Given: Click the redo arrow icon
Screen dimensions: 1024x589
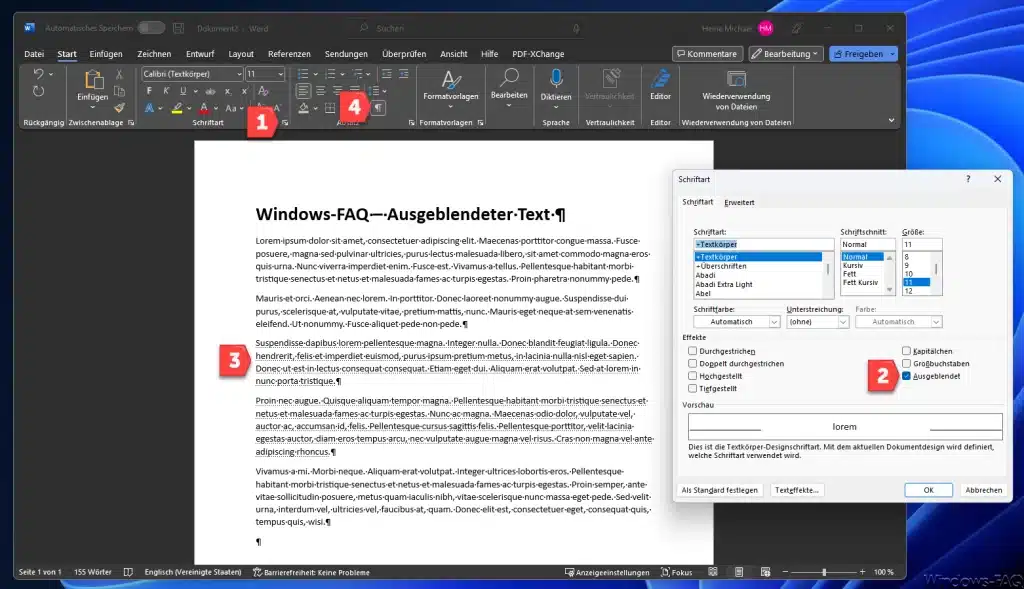Looking at the screenshot, I should click(x=39, y=91).
